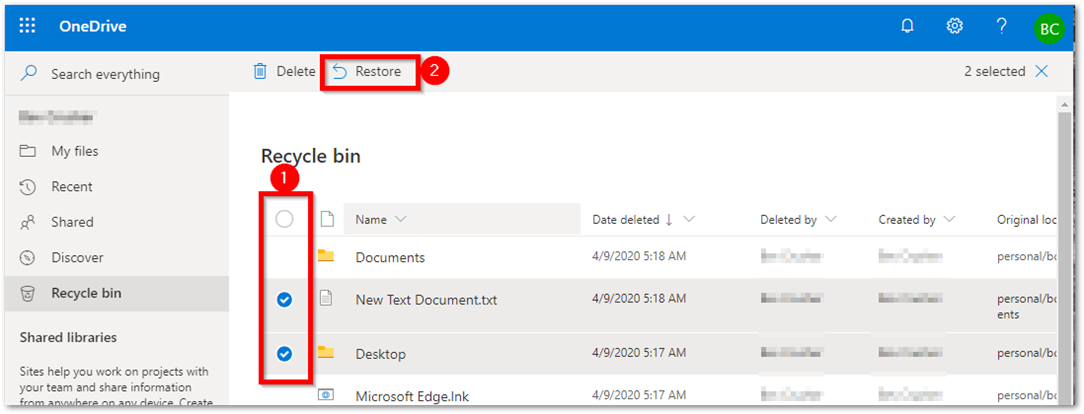Image resolution: width=1084 pixels, height=414 pixels.
Task: Click the Delete button
Action: (284, 71)
